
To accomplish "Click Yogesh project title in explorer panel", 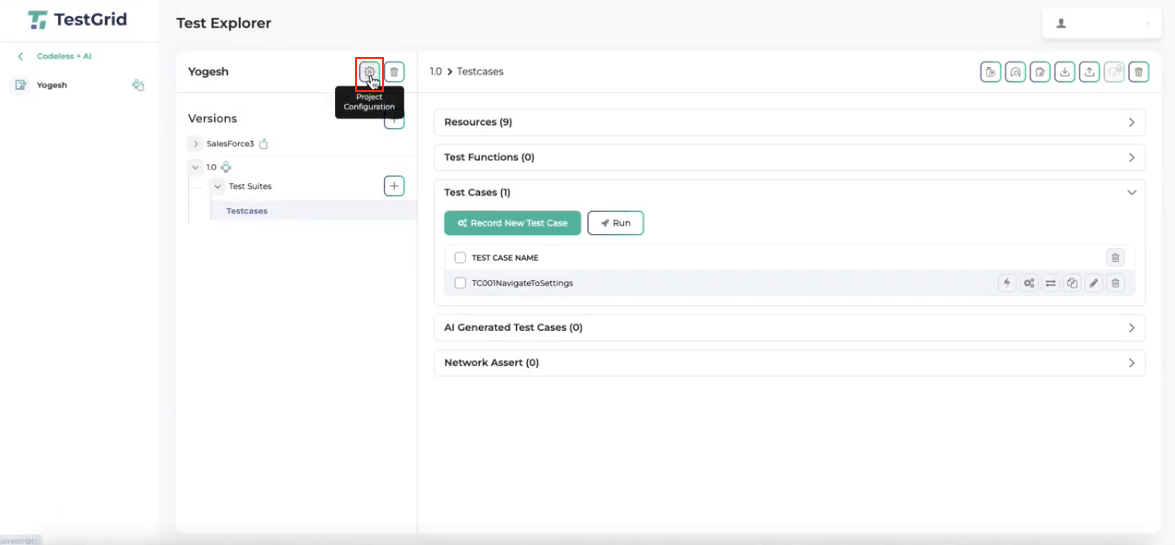I will [208, 72].
